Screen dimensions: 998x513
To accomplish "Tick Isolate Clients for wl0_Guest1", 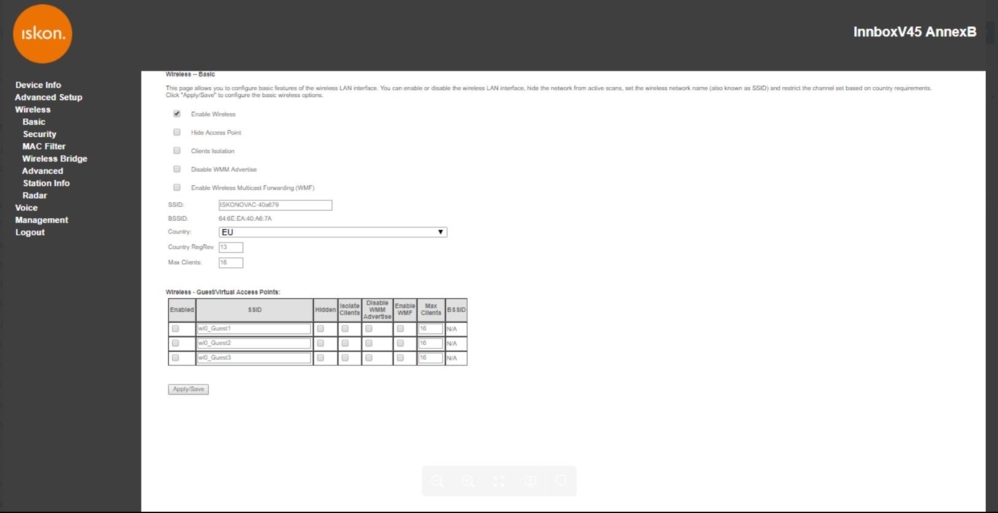I will 345,328.
